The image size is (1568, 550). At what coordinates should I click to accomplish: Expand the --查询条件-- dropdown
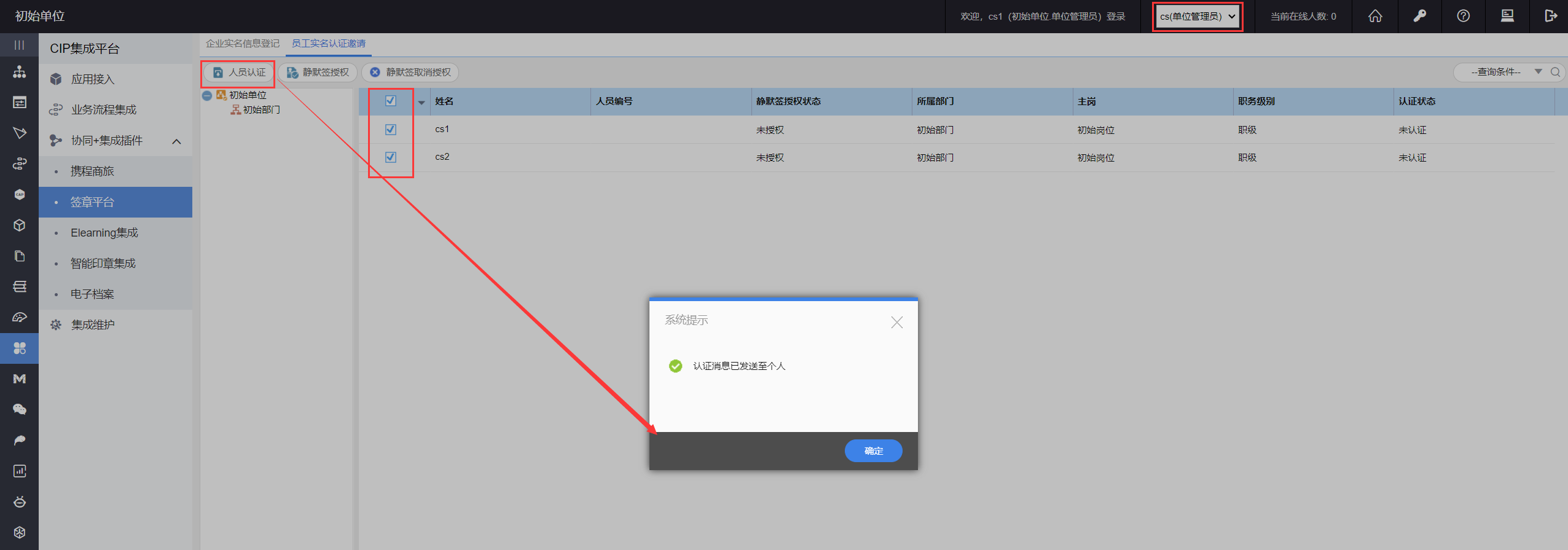[1539, 72]
